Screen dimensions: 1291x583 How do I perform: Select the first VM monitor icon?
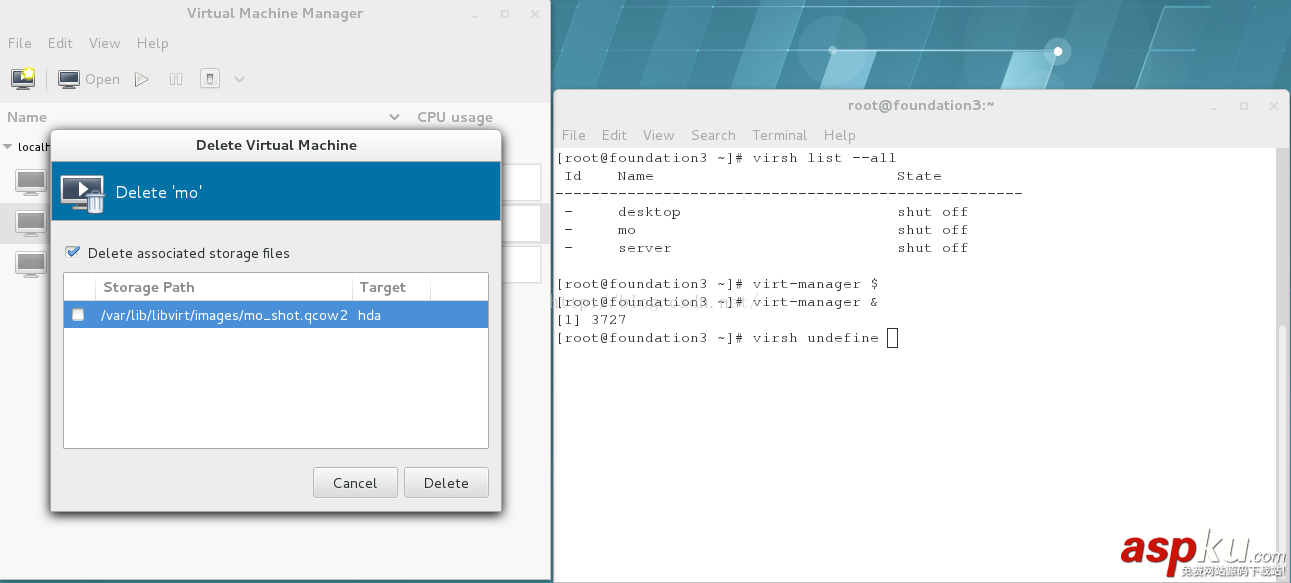point(31,182)
